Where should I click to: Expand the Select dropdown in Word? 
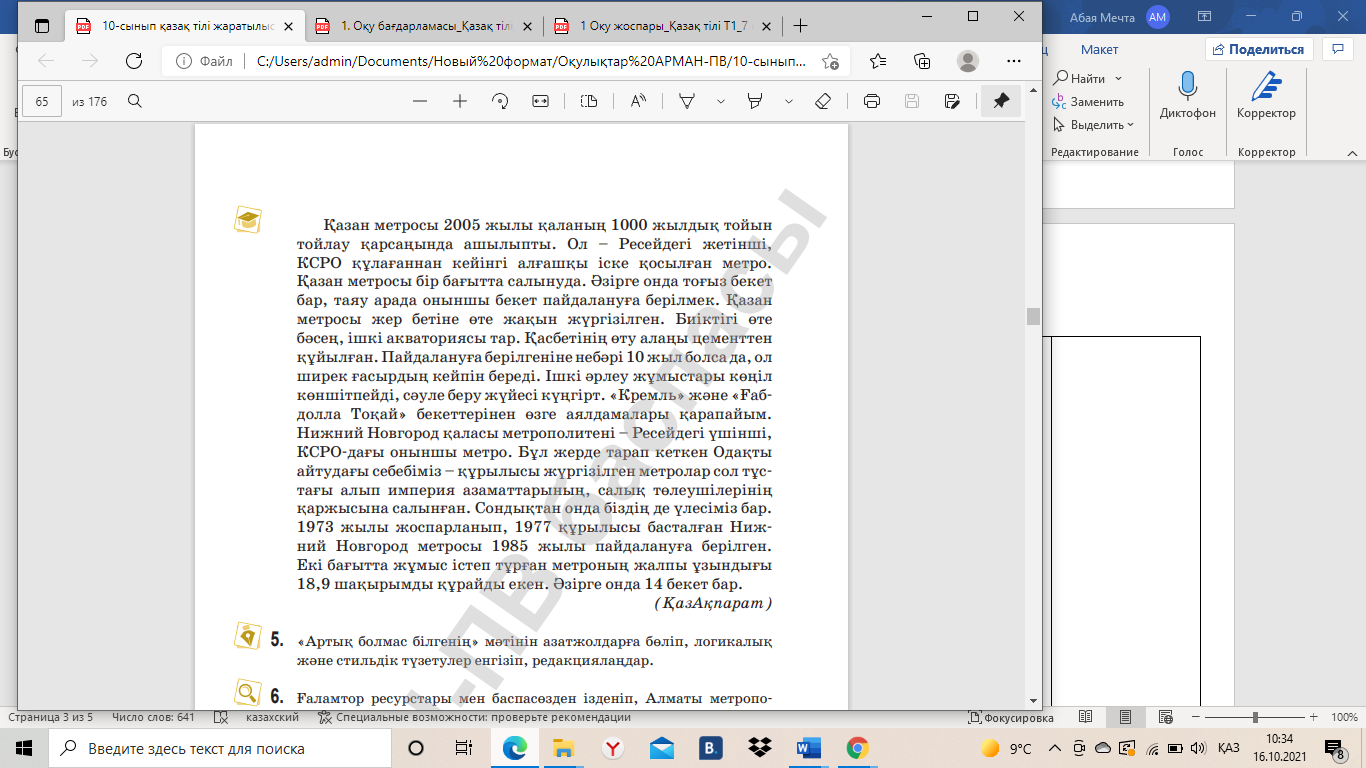[x=1131, y=125]
